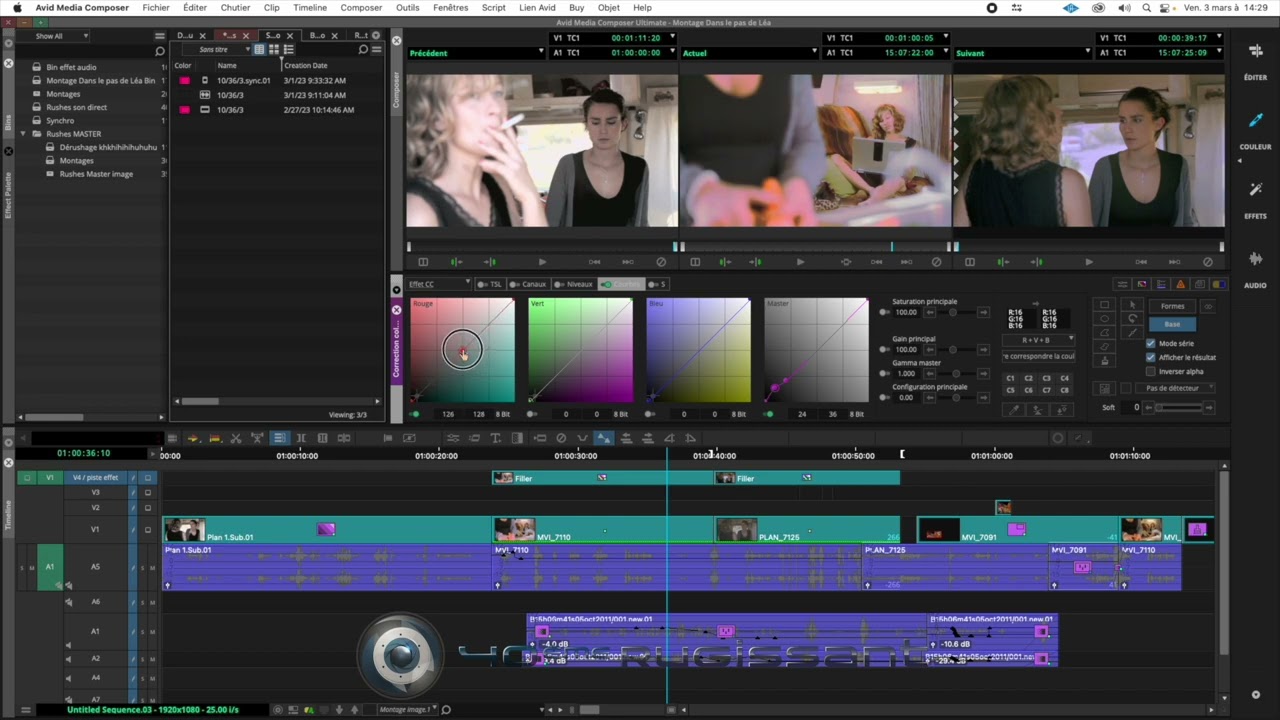Image resolution: width=1280 pixels, height=720 pixels.
Task: Open the Effet CC dropdown
Action: [x=438, y=284]
